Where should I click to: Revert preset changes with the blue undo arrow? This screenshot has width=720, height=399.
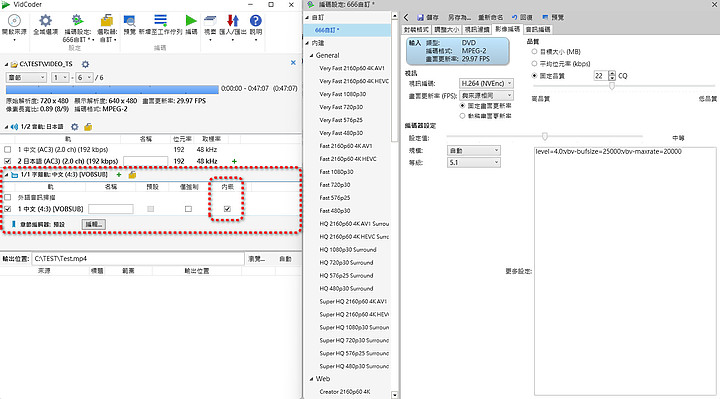click(x=514, y=17)
